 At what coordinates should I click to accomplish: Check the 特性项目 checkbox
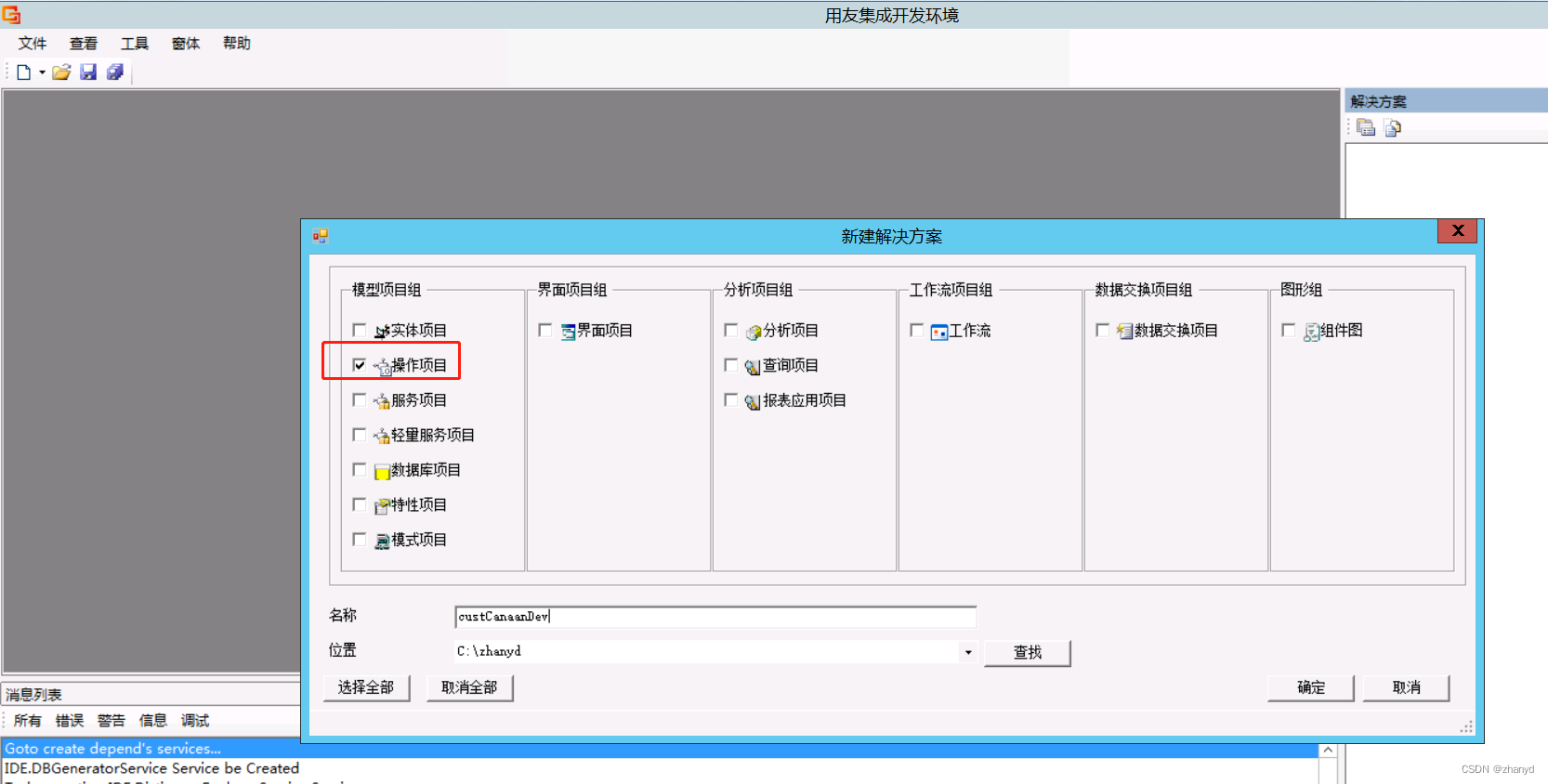(x=360, y=504)
